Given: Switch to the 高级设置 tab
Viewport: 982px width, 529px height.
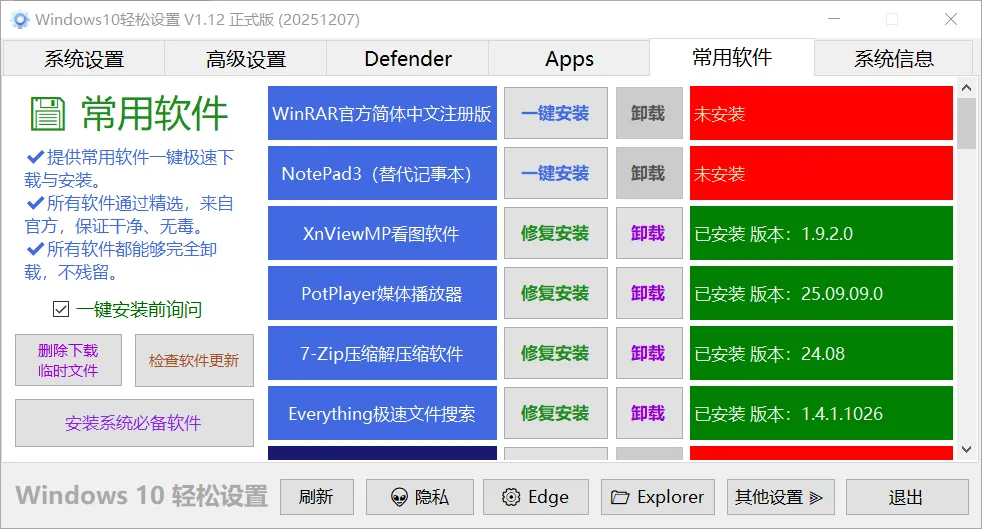Looking at the screenshot, I should tap(246, 59).
